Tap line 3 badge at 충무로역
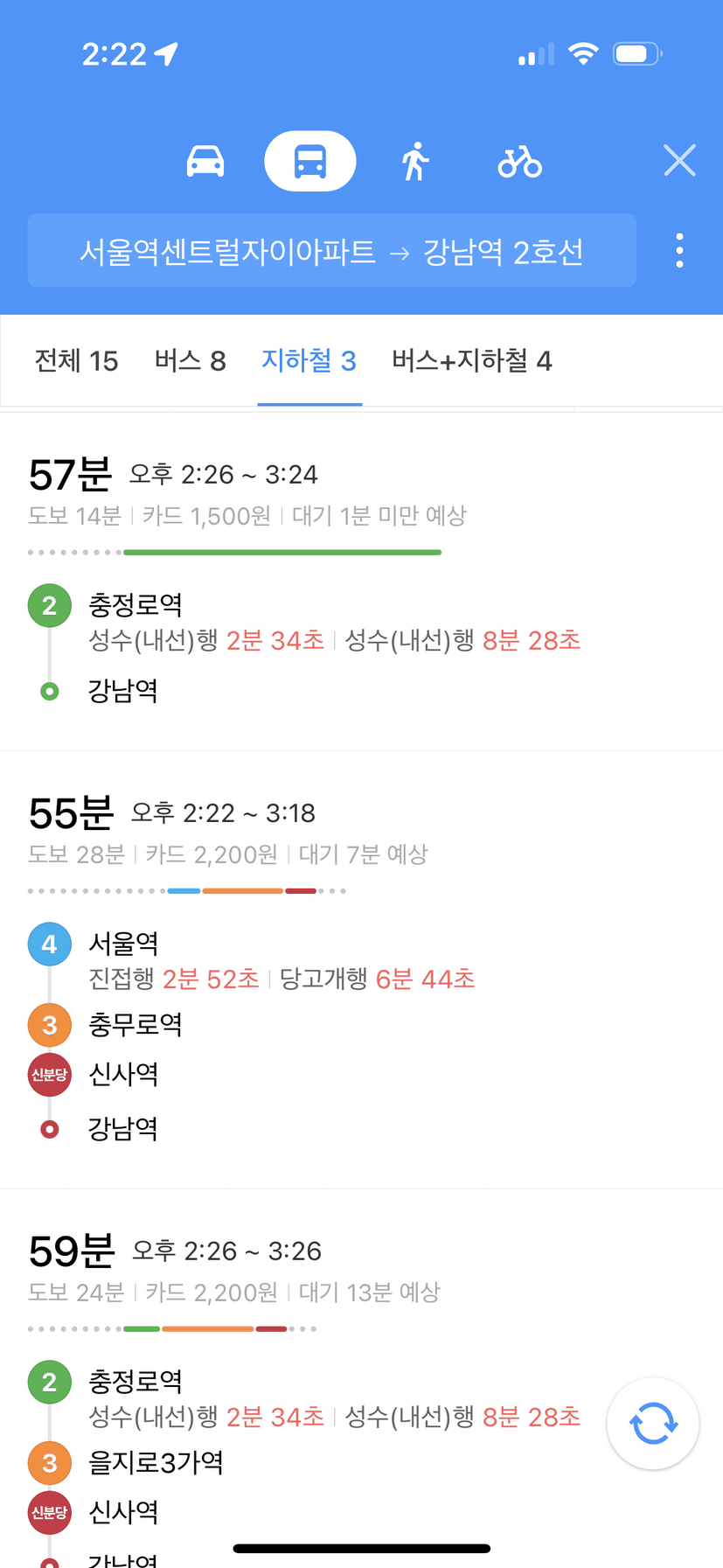This screenshot has height=1568, width=723. (x=50, y=1025)
